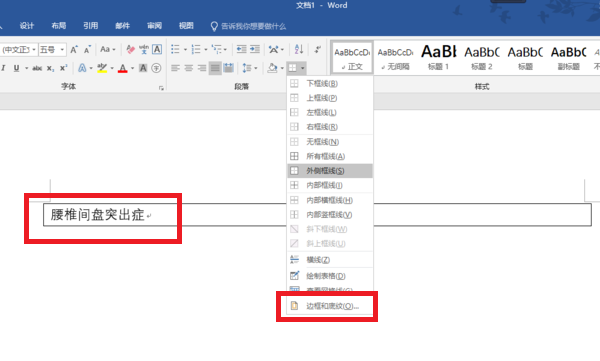Click the Center alignment icon
Screen dimensions: 600x361
point(189,68)
